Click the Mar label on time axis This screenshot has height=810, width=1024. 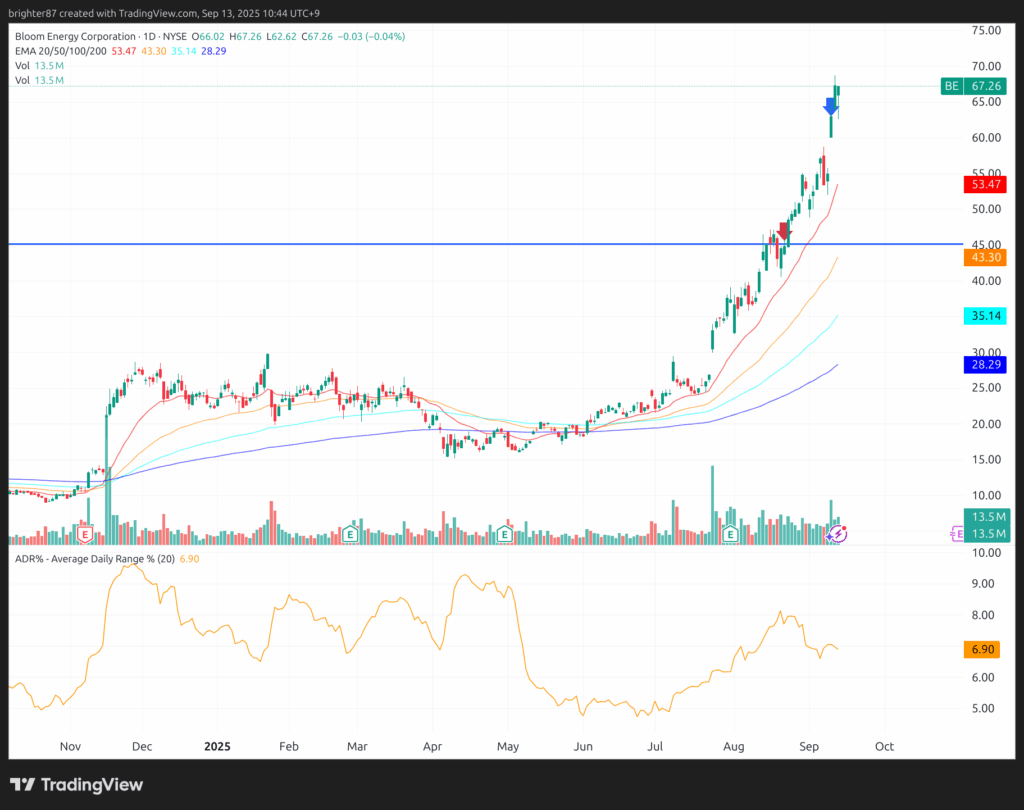pyautogui.click(x=357, y=747)
